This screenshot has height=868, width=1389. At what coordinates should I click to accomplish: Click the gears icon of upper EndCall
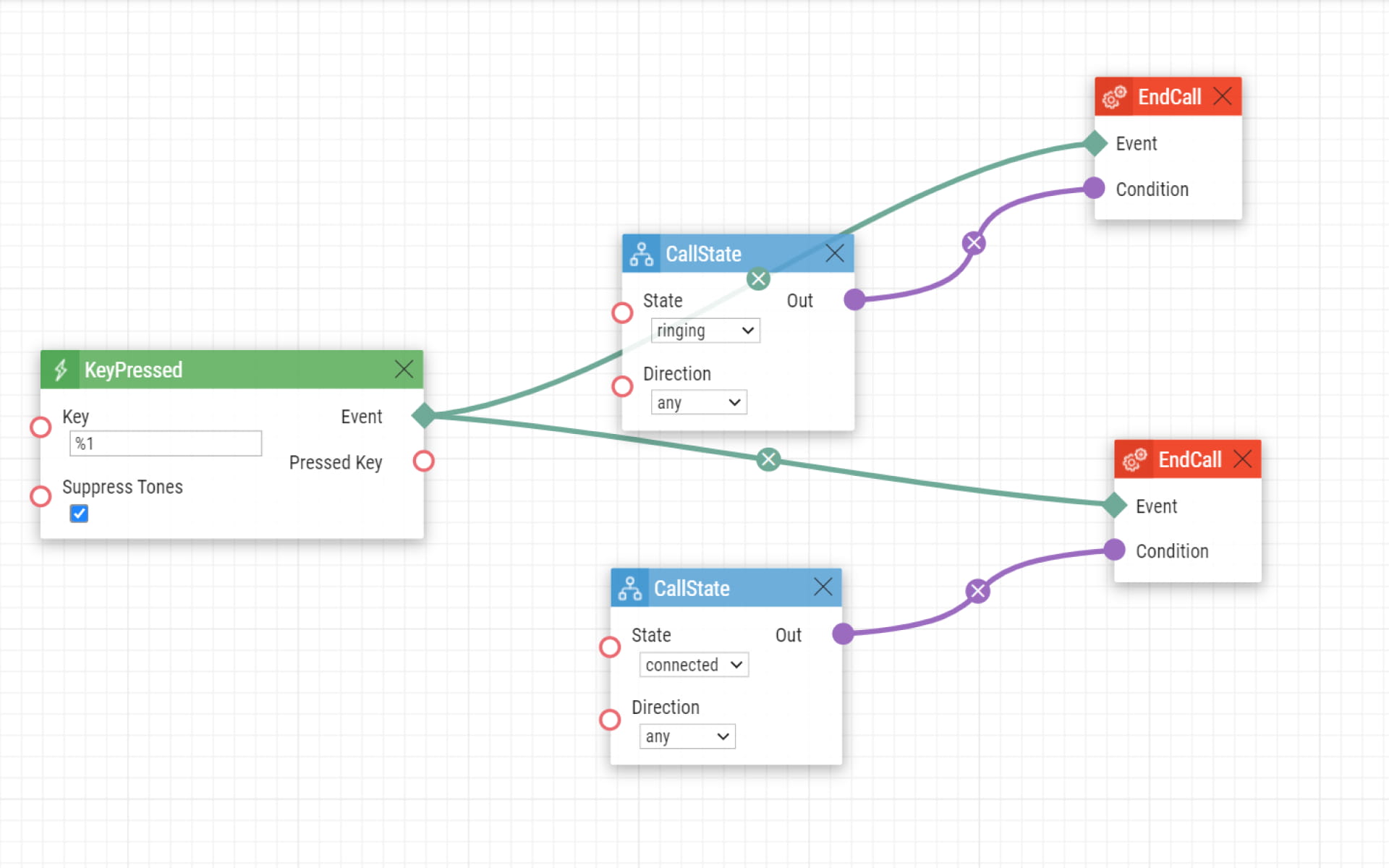pyautogui.click(x=1114, y=96)
